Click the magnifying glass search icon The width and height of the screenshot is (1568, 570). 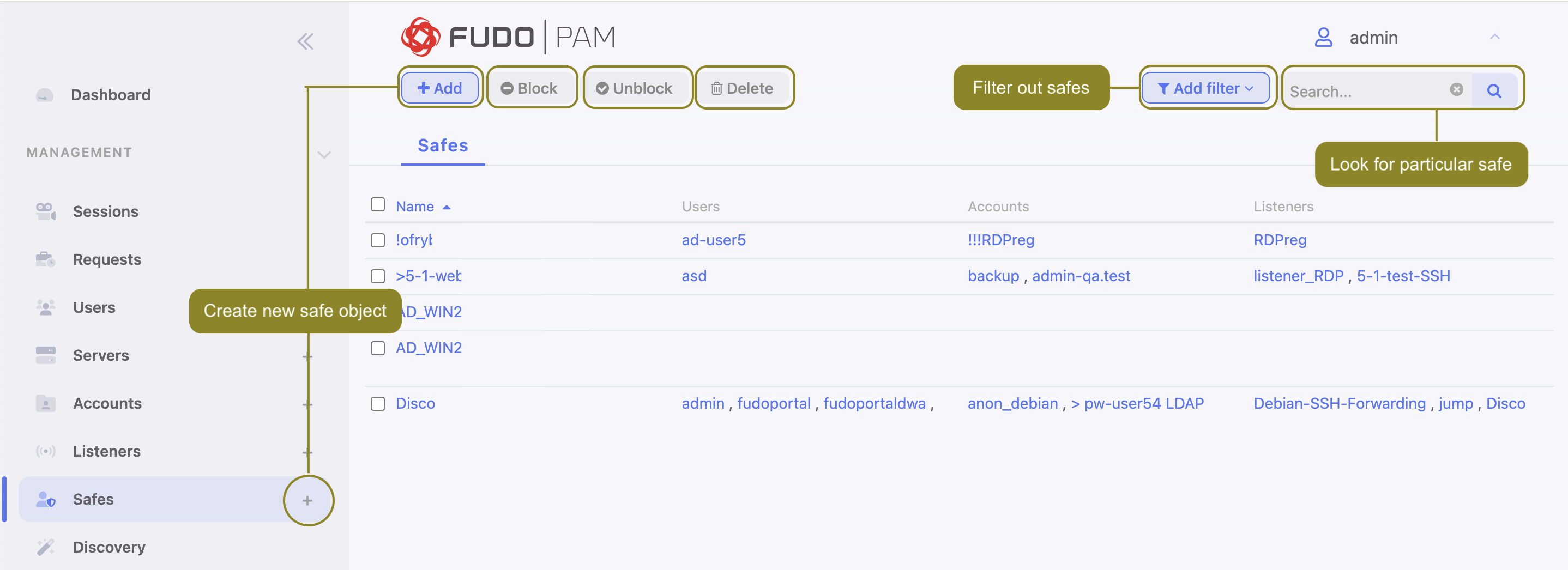point(1495,90)
